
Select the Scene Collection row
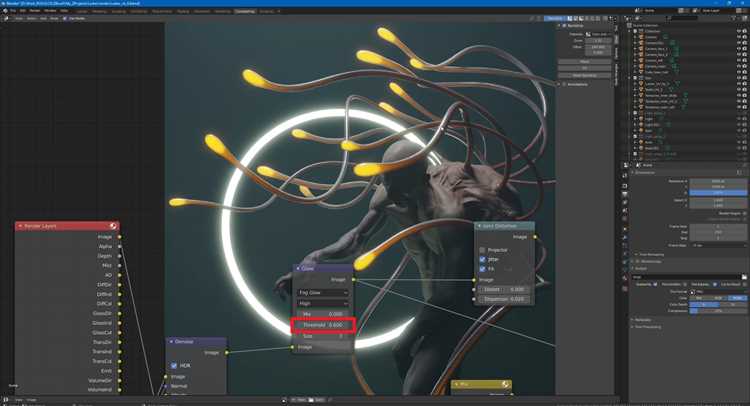tap(645, 25)
